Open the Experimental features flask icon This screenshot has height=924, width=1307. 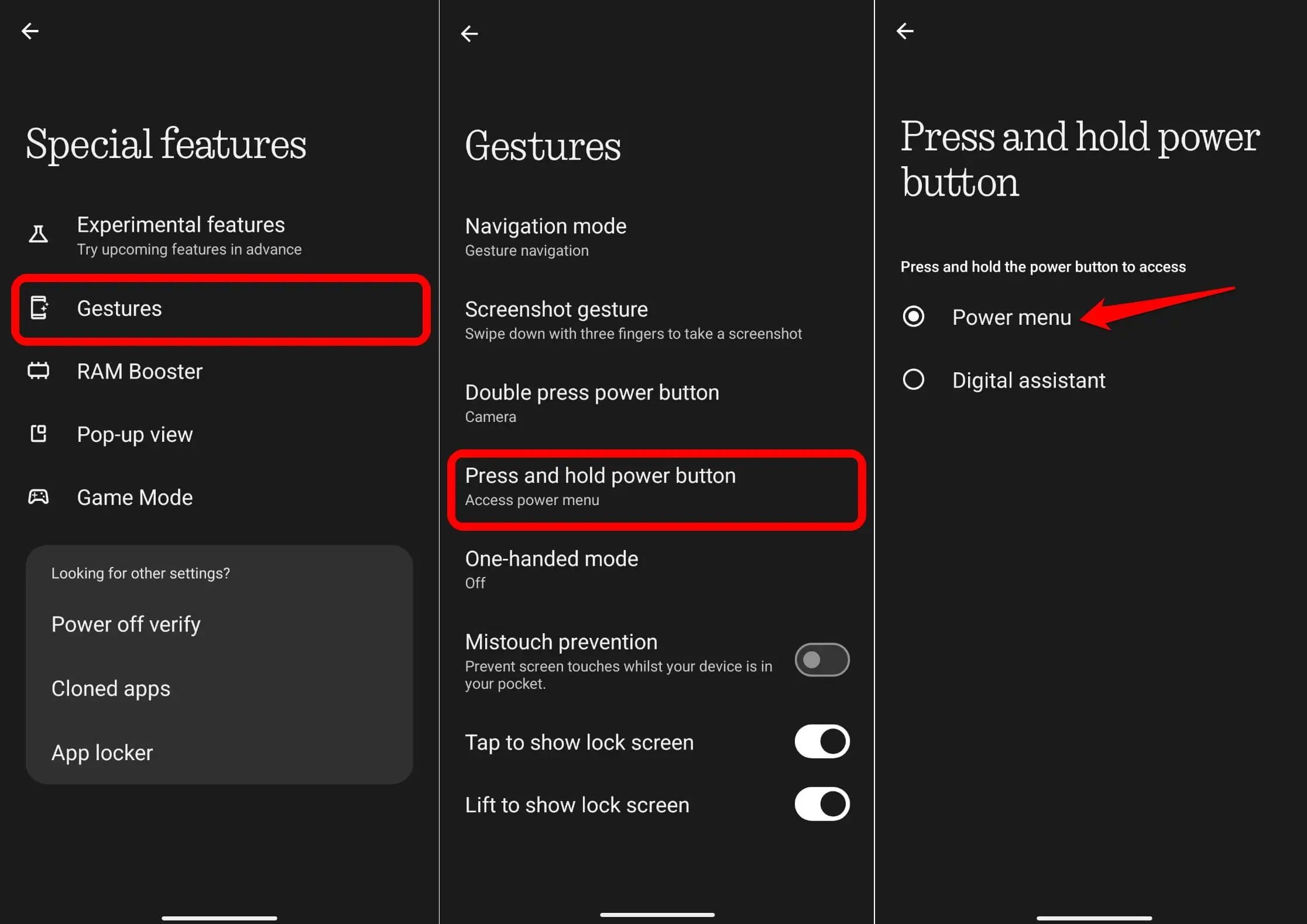pyautogui.click(x=38, y=233)
